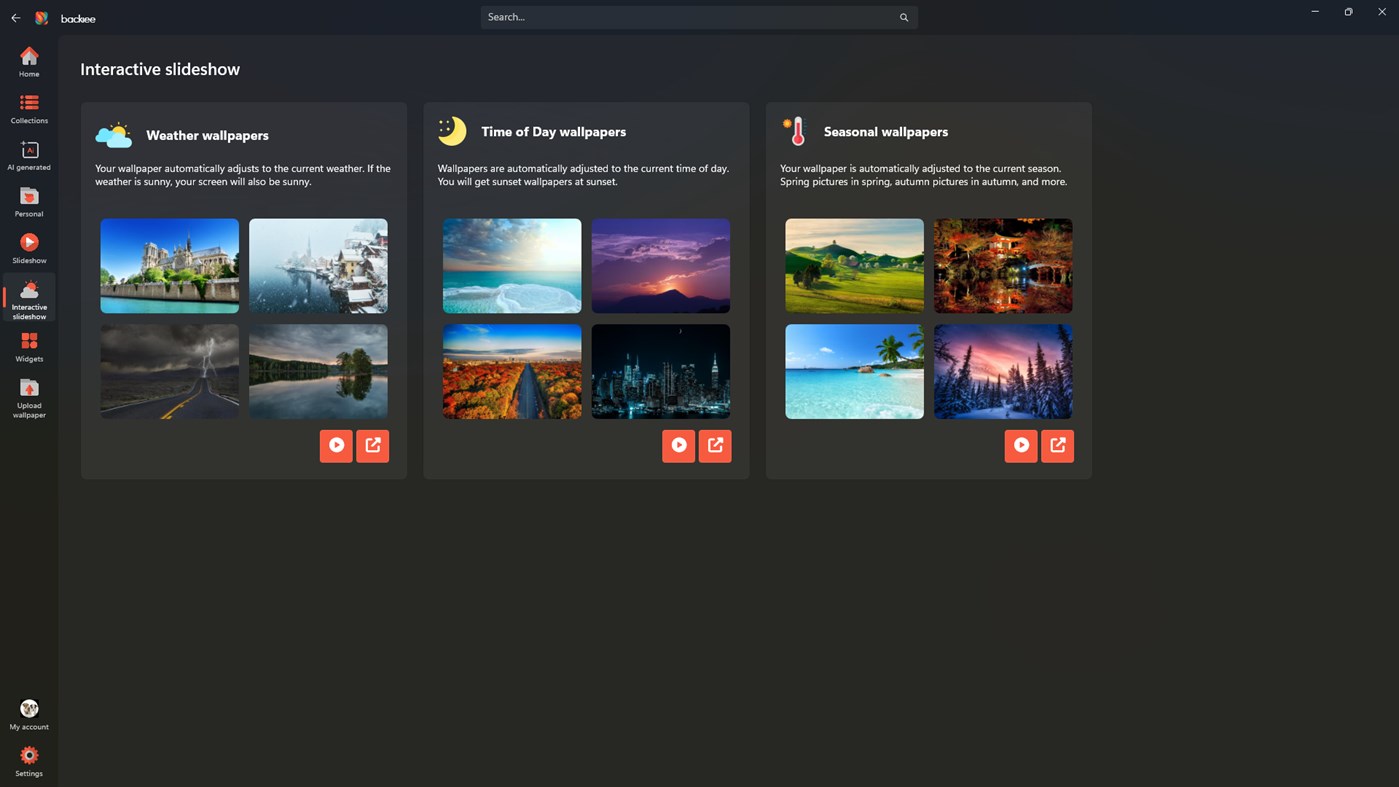The width and height of the screenshot is (1399, 787).
Task: Click the Seasonal thermometer icon
Action: [x=795, y=131]
